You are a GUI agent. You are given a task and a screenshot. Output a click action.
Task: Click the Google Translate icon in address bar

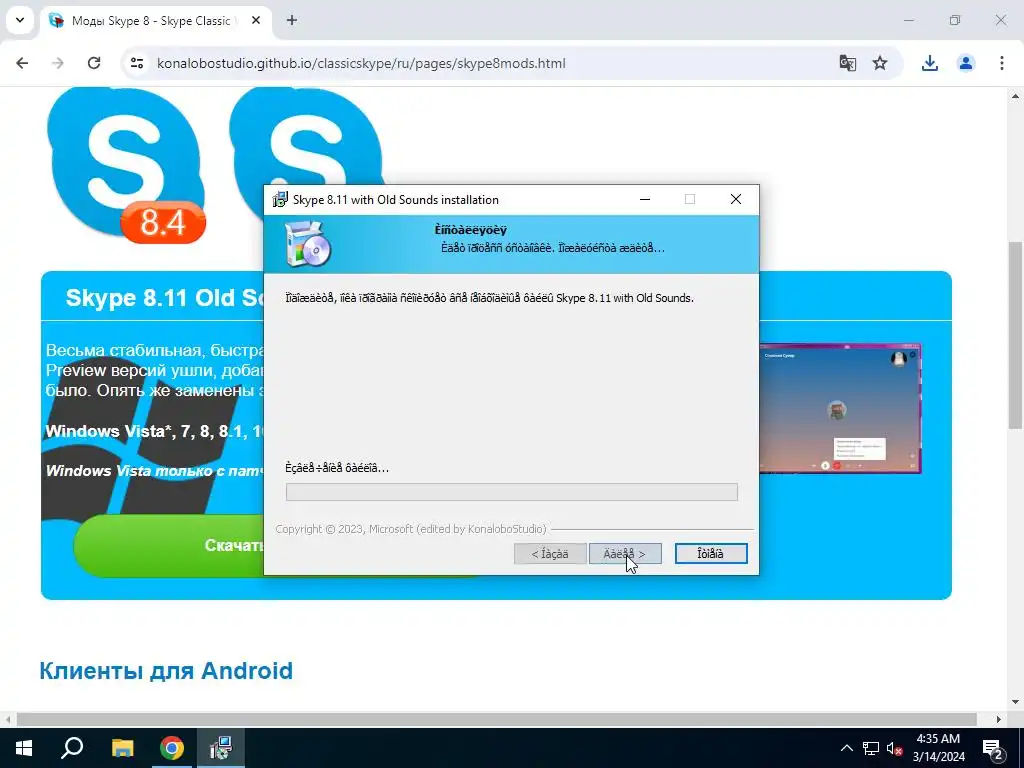[x=848, y=63]
